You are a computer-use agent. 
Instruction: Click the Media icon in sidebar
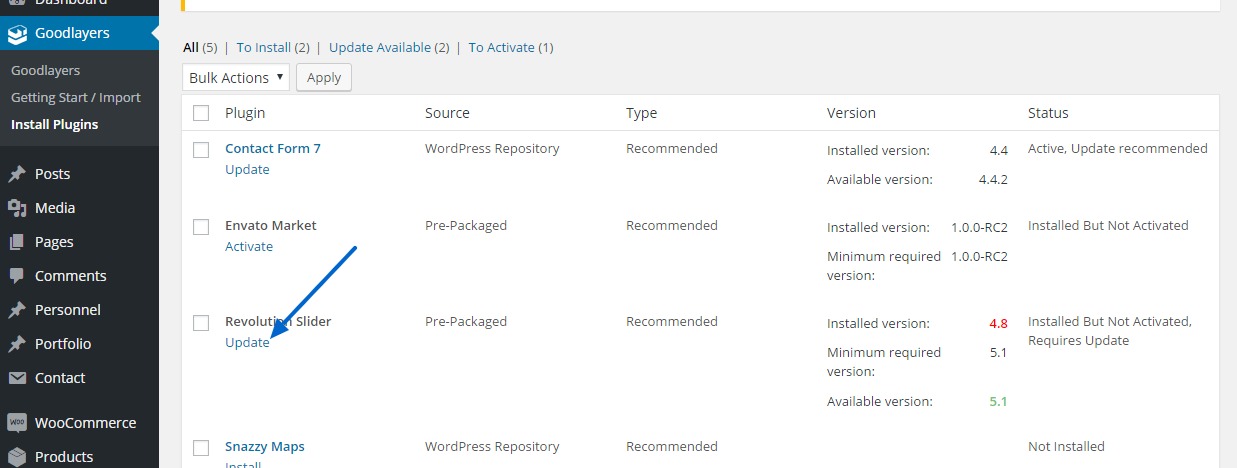pos(17,208)
